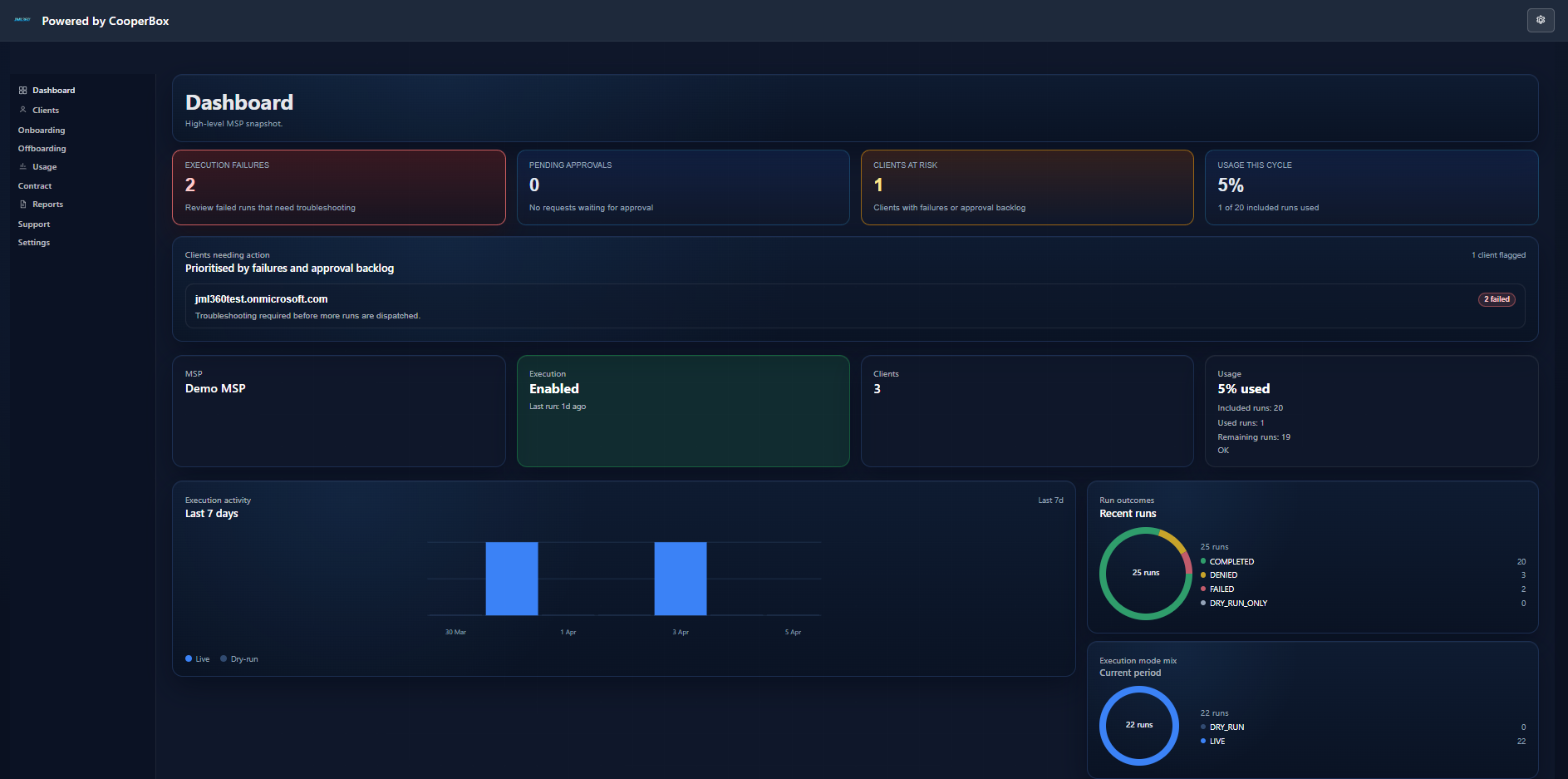Select Offboarding from the sidebar

[42, 148]
